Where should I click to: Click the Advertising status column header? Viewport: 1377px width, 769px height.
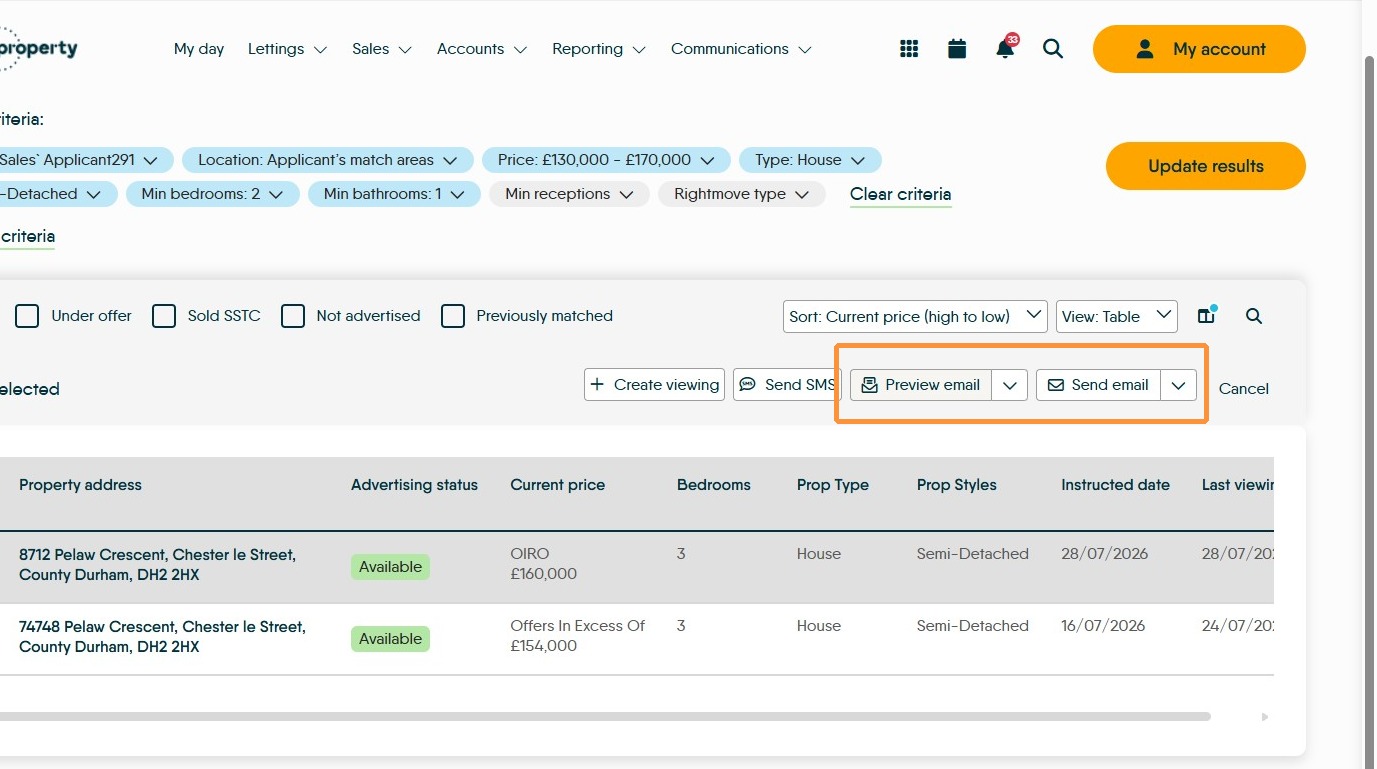pos(414,485)
